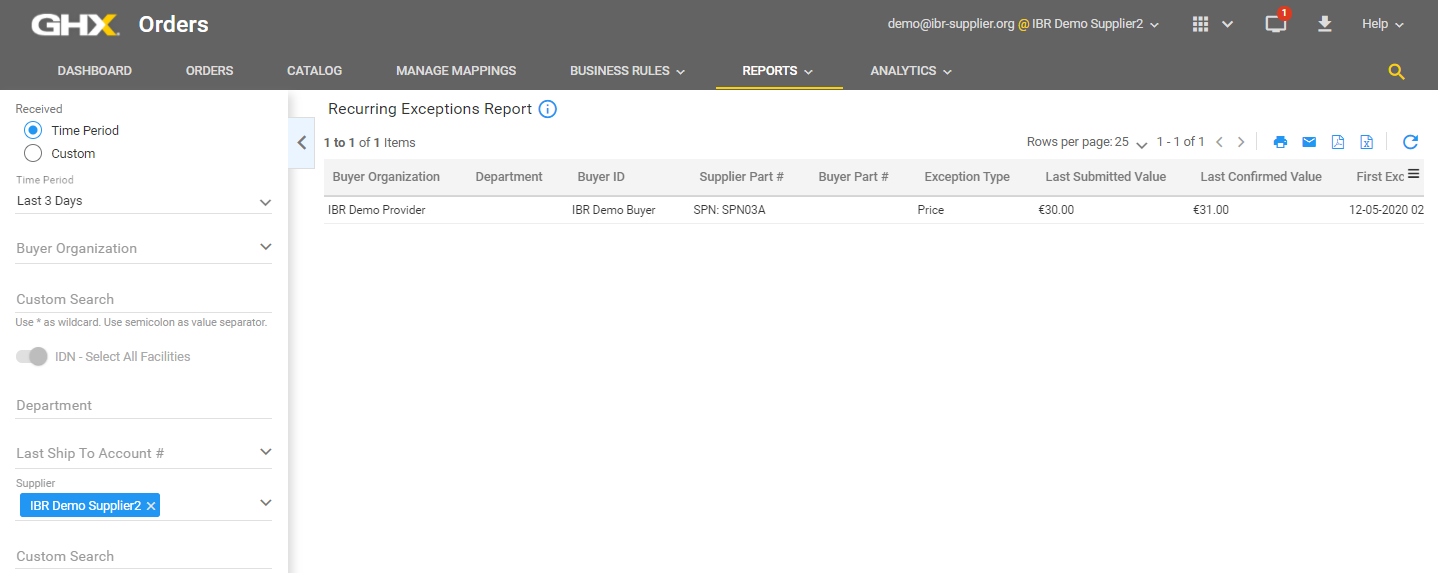Switch to the Orders tab
This screenshot has height=573, width=1438.
pos(210,71)
